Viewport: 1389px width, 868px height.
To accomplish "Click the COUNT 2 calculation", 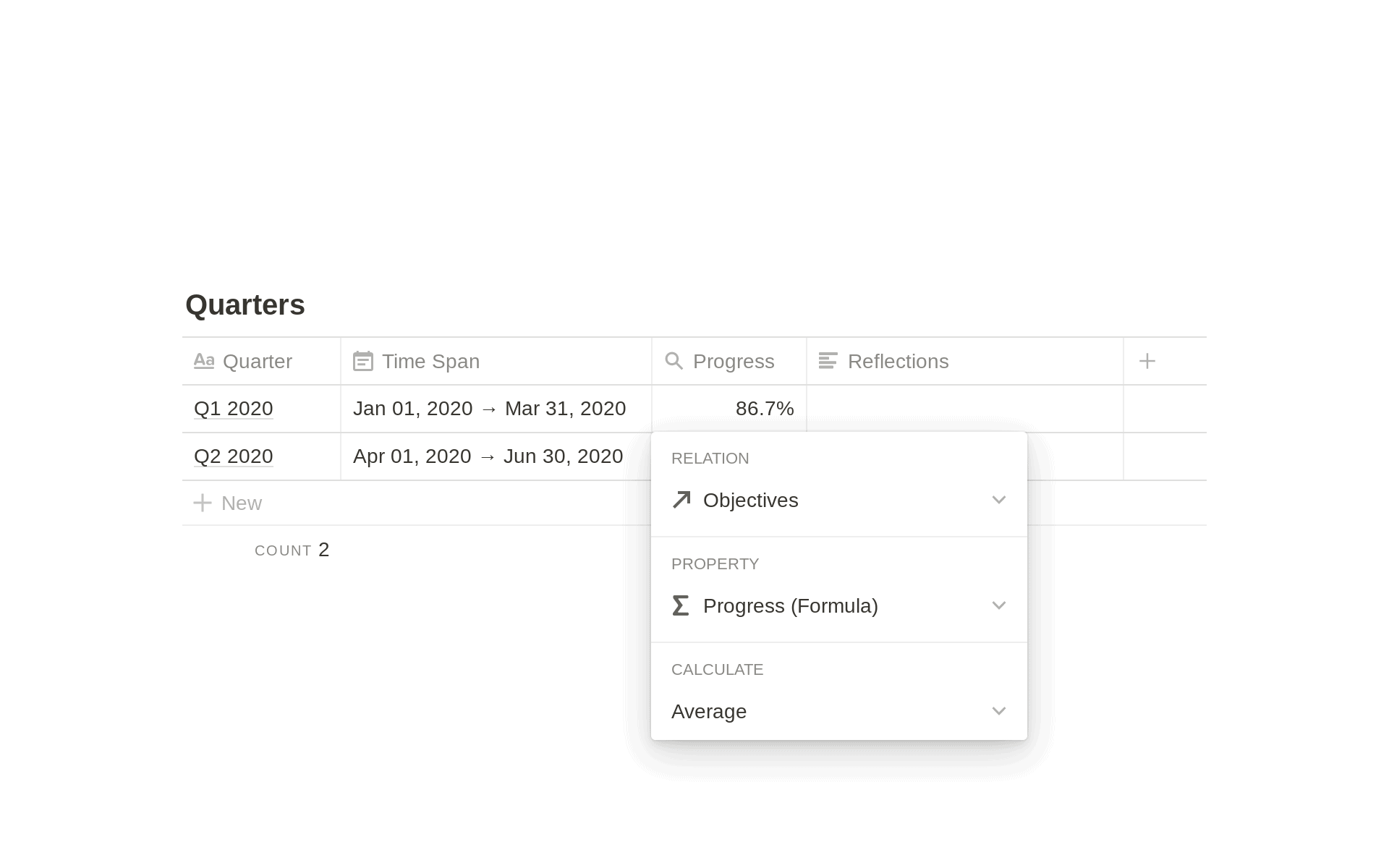I will pos(292,550).
